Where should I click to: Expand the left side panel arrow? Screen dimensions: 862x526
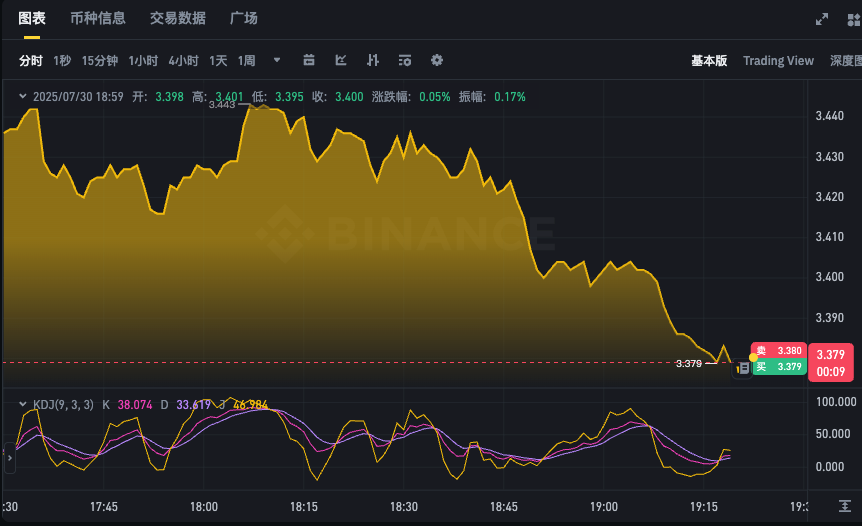click(x=9, y=458)
